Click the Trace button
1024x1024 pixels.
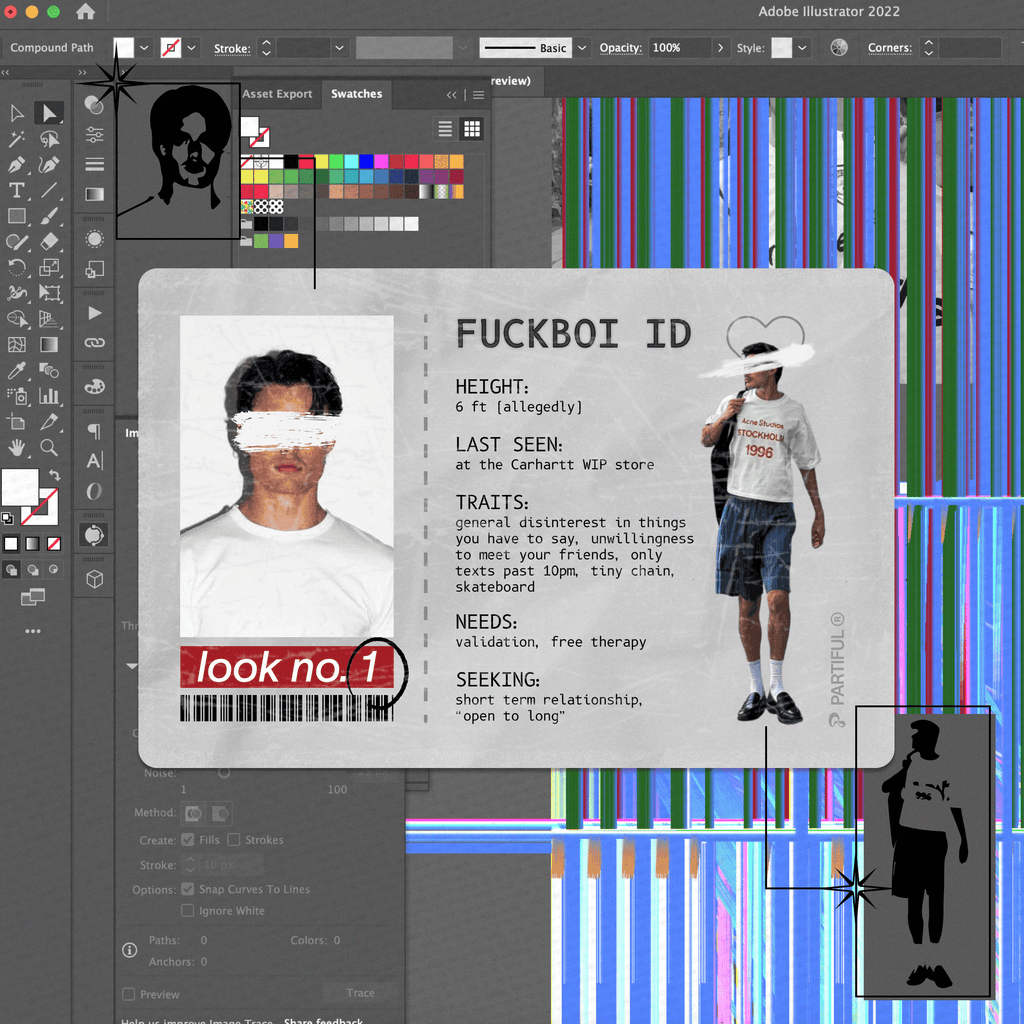pyautogui.click(x=360, y=993)
